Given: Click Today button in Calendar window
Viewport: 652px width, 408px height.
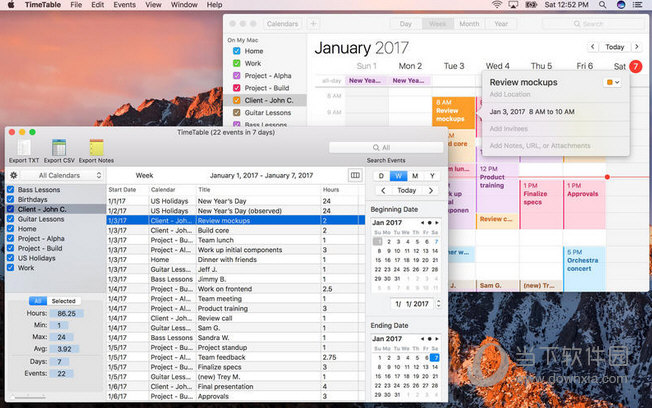Looking at the screenshot, I should click(615, 47).
